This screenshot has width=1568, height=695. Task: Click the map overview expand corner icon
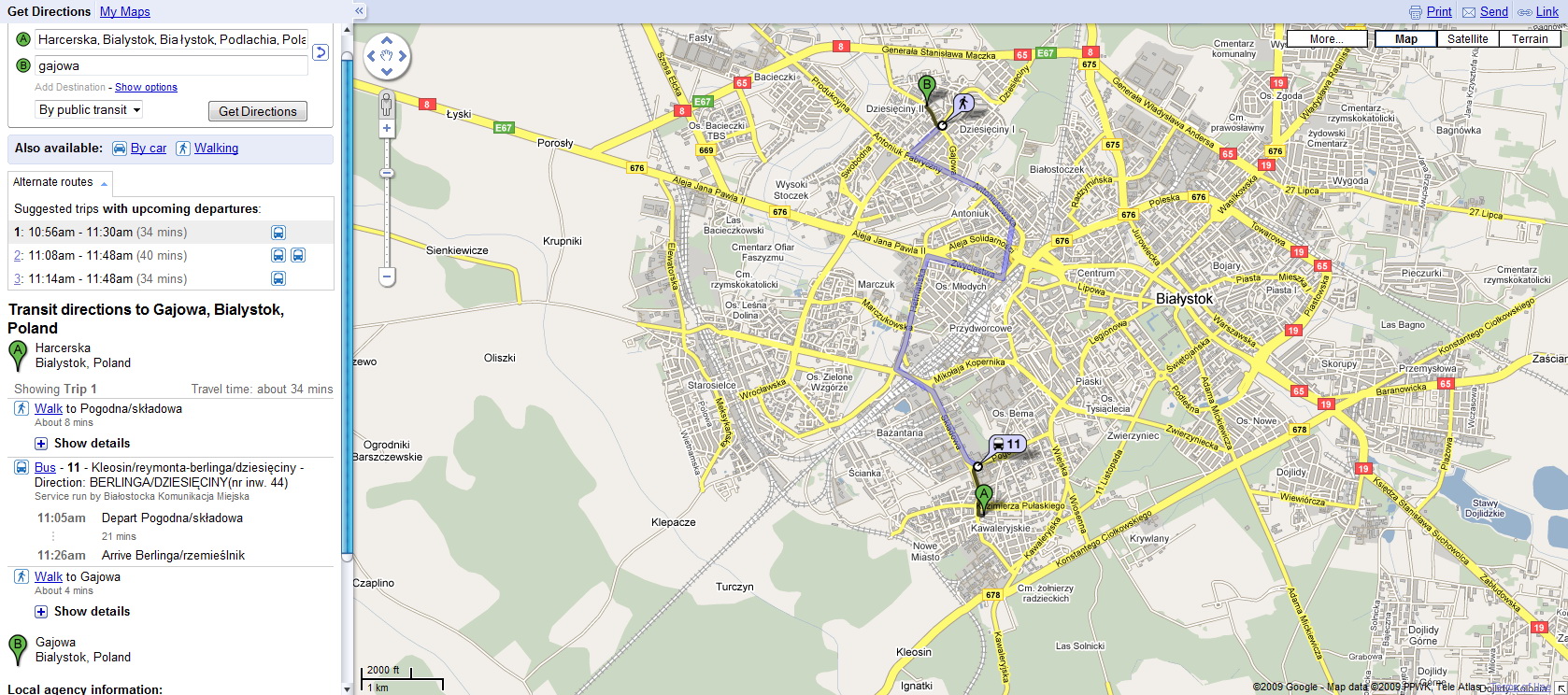coord(1561,688)
